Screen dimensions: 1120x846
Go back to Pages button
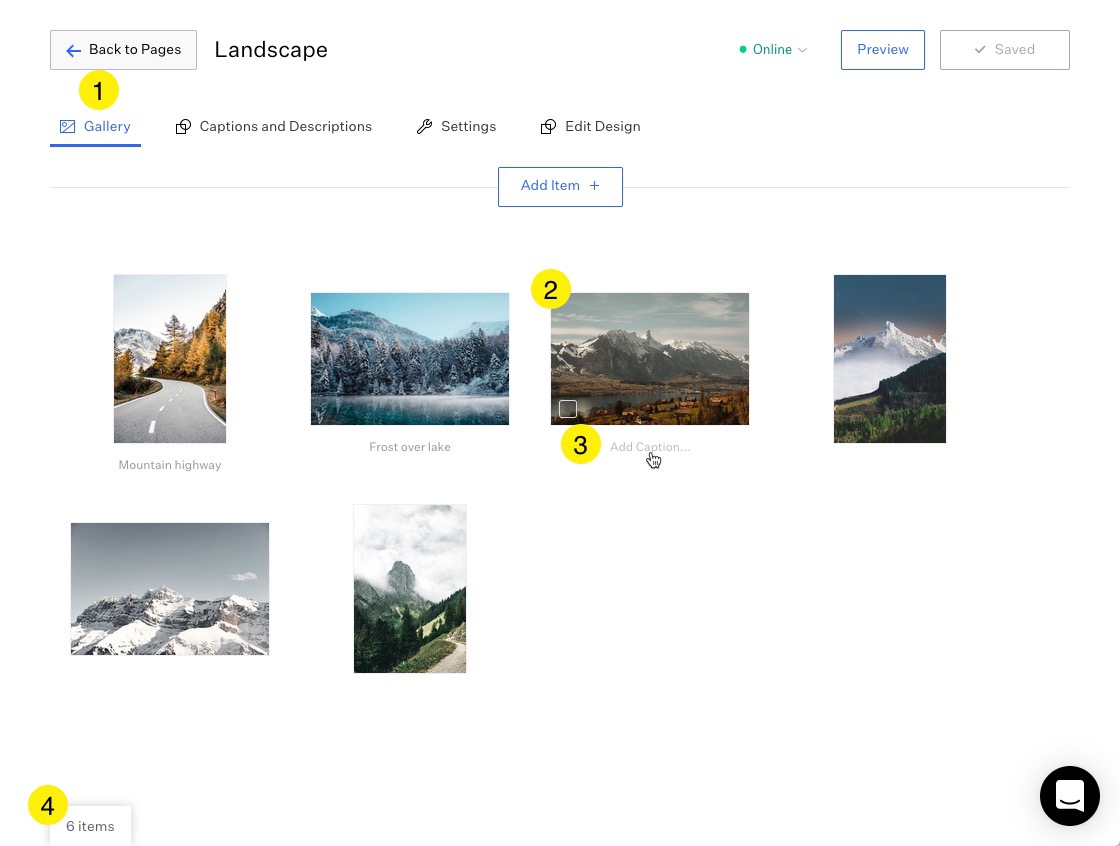tap(124, 50)
